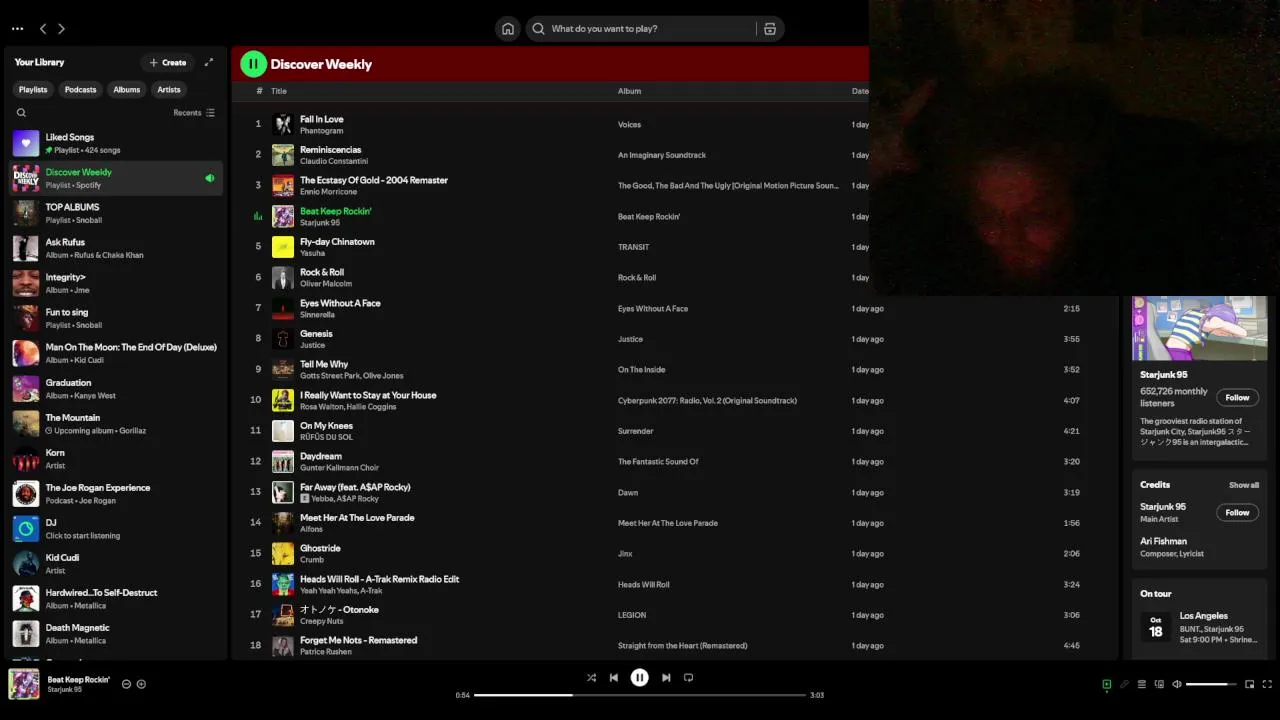Image resolution: width=1280 pixels, height=720 pixels.
Task: Open the Los Angeles Oct 18 tour date
Action: [1199, 627]
